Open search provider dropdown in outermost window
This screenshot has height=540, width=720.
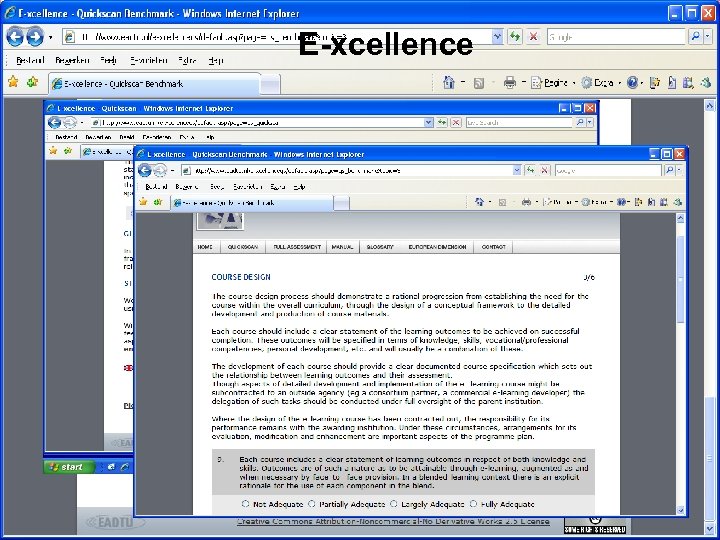coord(708,37)
